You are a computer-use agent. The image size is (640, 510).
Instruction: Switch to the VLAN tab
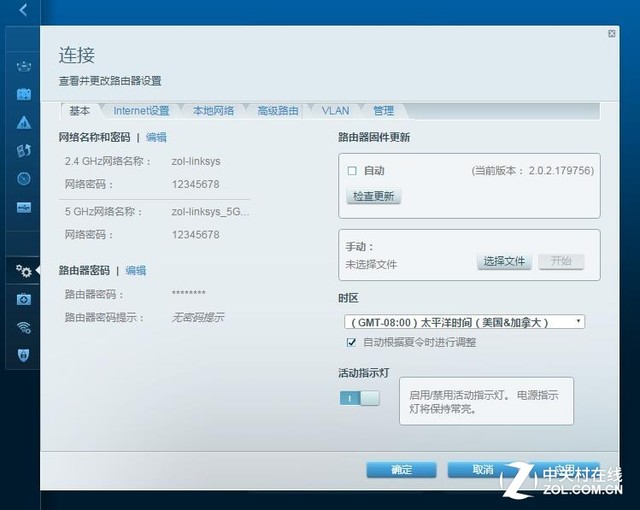[x=335, y=111]
